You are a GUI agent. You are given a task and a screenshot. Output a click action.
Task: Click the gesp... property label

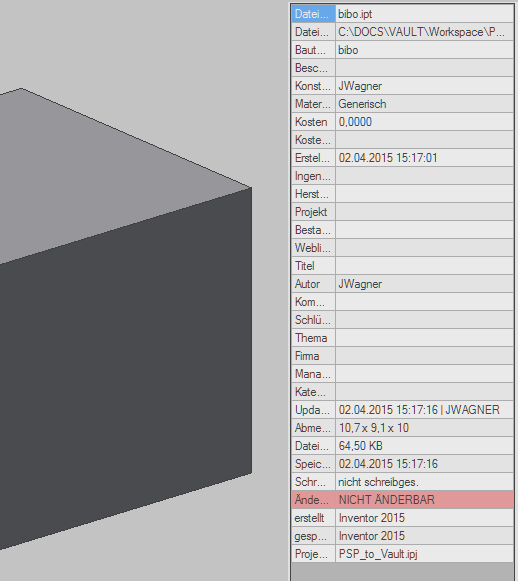coord(313,535)
